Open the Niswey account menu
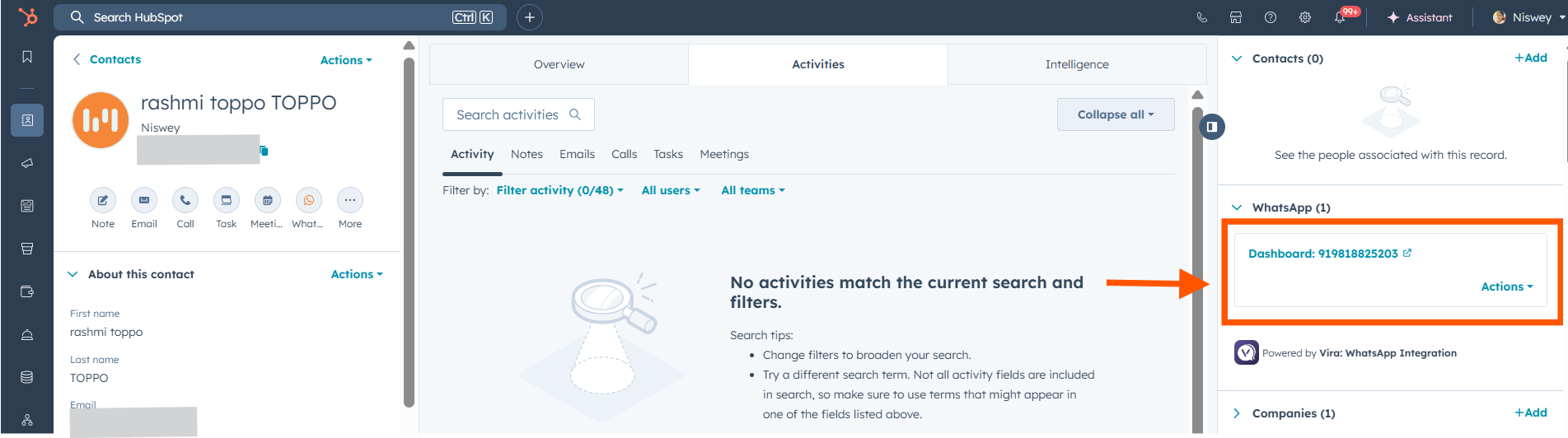 pos(1528,17)
